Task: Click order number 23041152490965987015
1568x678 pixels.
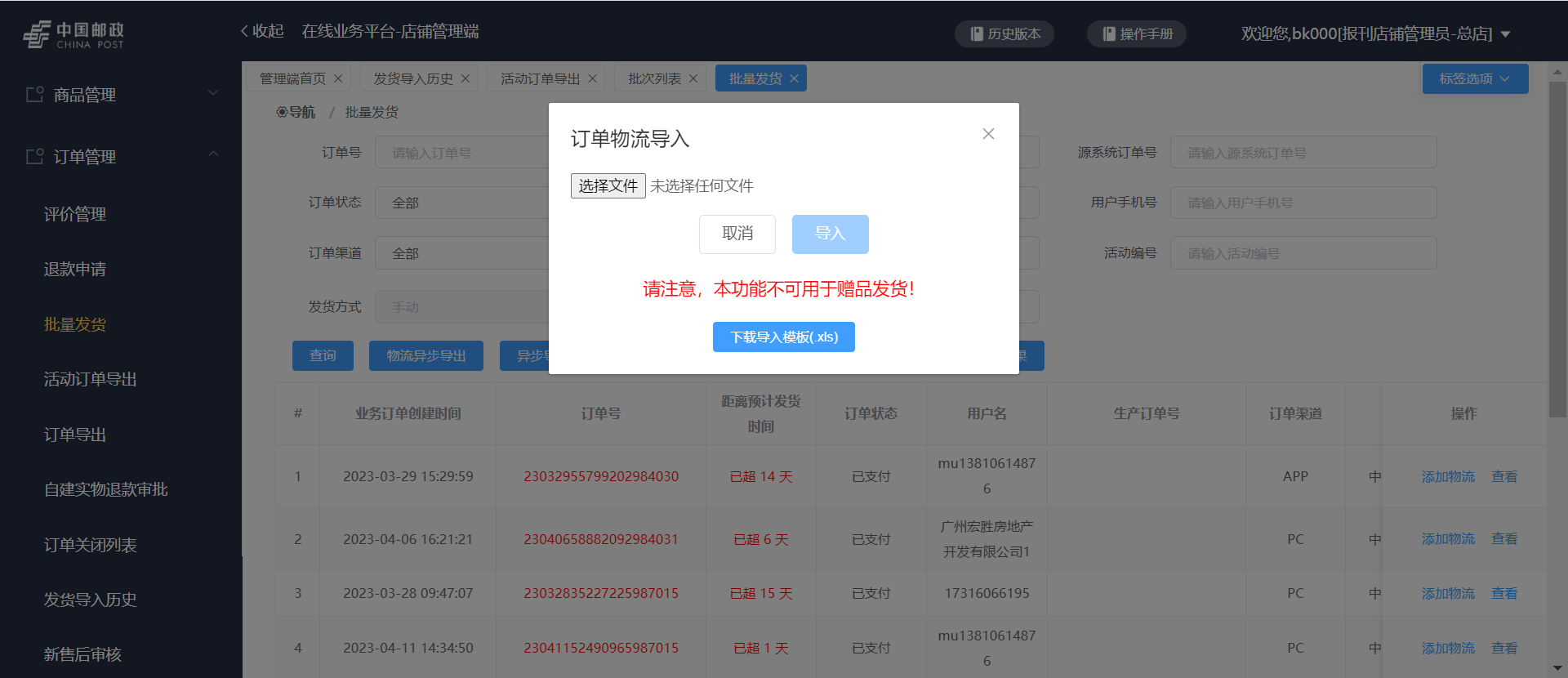Action: (x=601, y=648)
